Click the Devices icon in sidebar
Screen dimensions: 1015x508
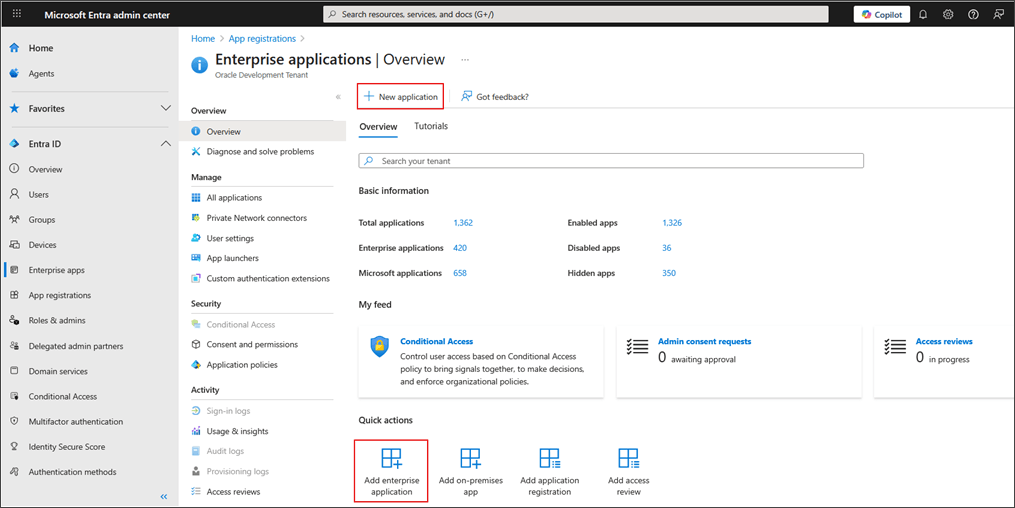[14, 245]
